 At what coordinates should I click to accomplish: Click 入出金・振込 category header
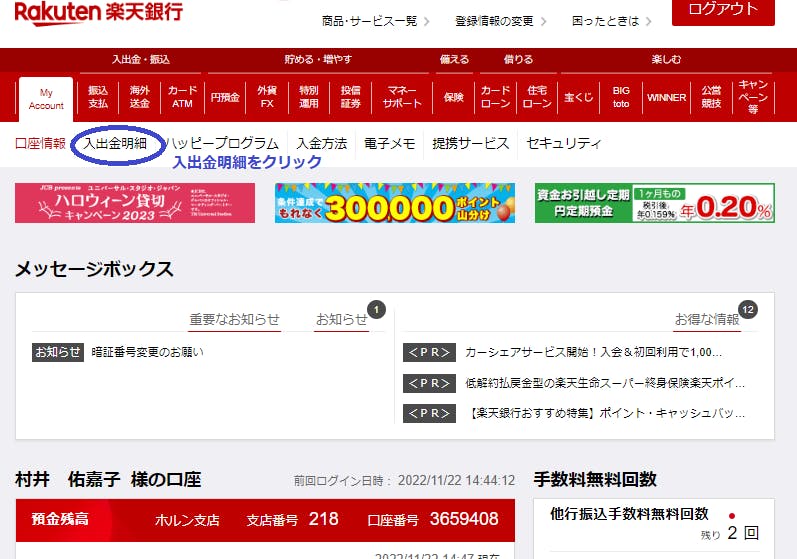click(141, 59)
